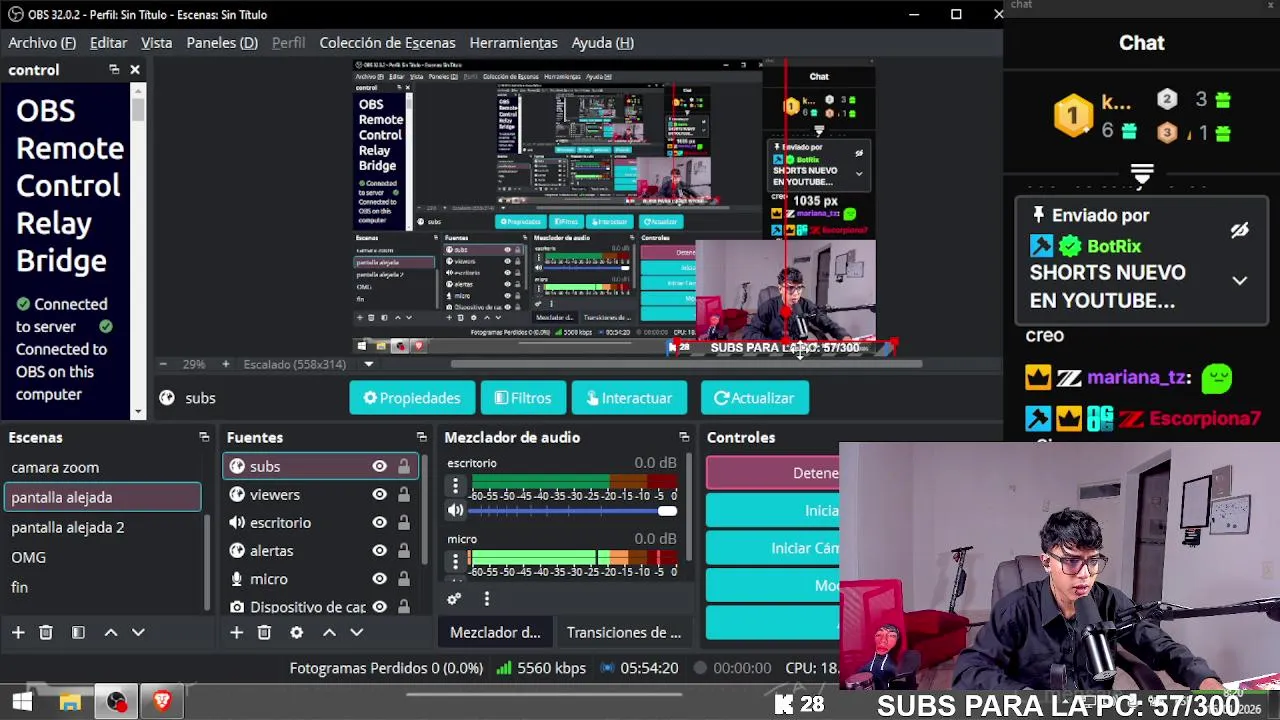1280x720 pixels.
Task: Move scene down in Escenas list
Action: 138,632
